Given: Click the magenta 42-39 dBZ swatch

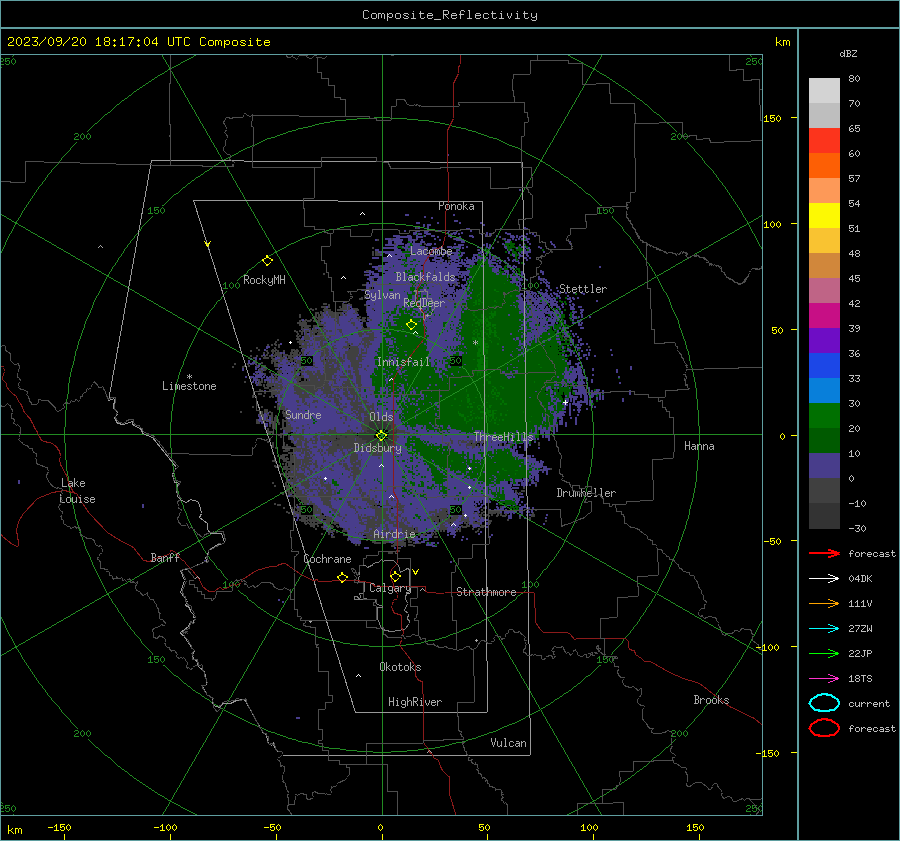Looking at the screenshot, I should coord(824,316).
